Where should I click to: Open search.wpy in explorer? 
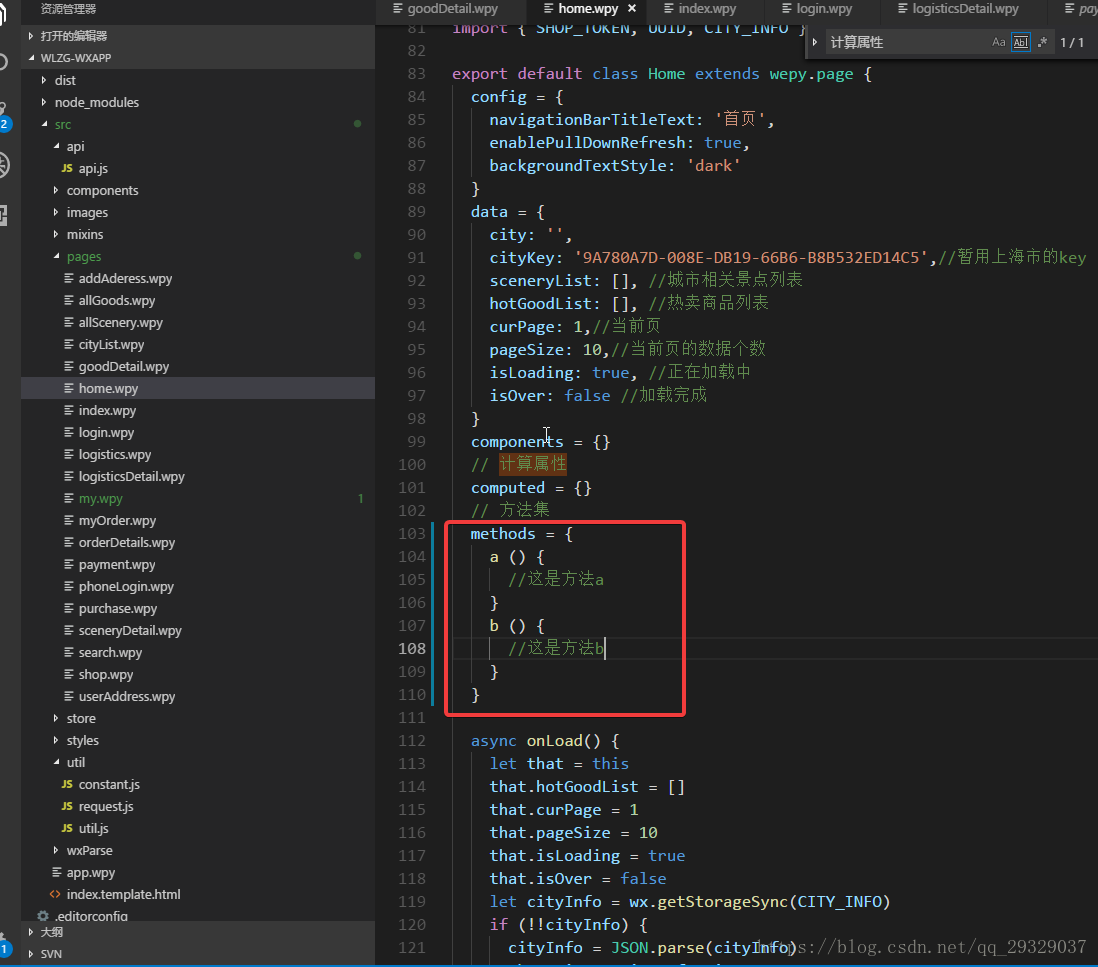pyautogui.click(x=110, y=652)
